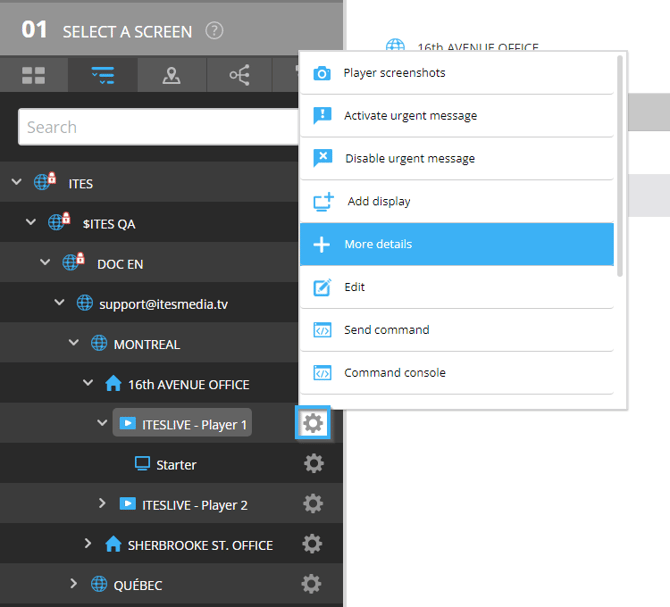670x607 pixels.
Task: Switch to the tree list view tab
Action: pyautogui.click(x=103, y=75)
